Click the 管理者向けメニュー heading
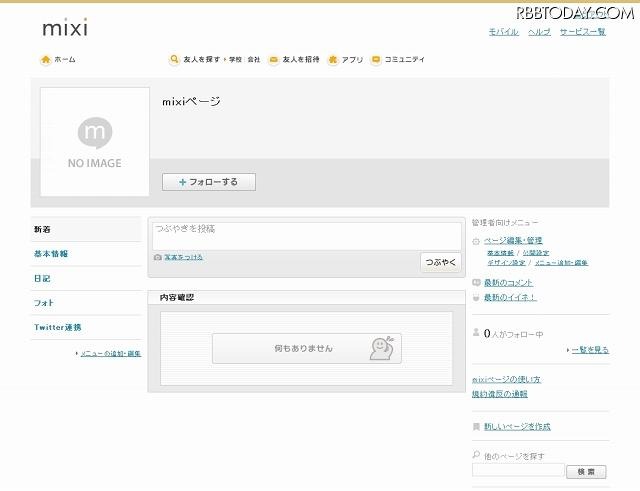The image size is (640, 491). 505,223
